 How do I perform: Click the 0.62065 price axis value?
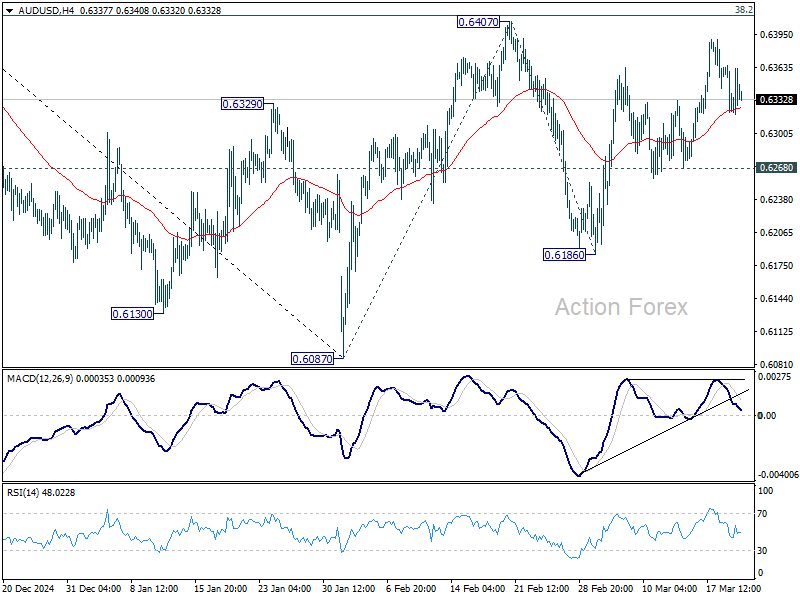(x=777, y=233)
